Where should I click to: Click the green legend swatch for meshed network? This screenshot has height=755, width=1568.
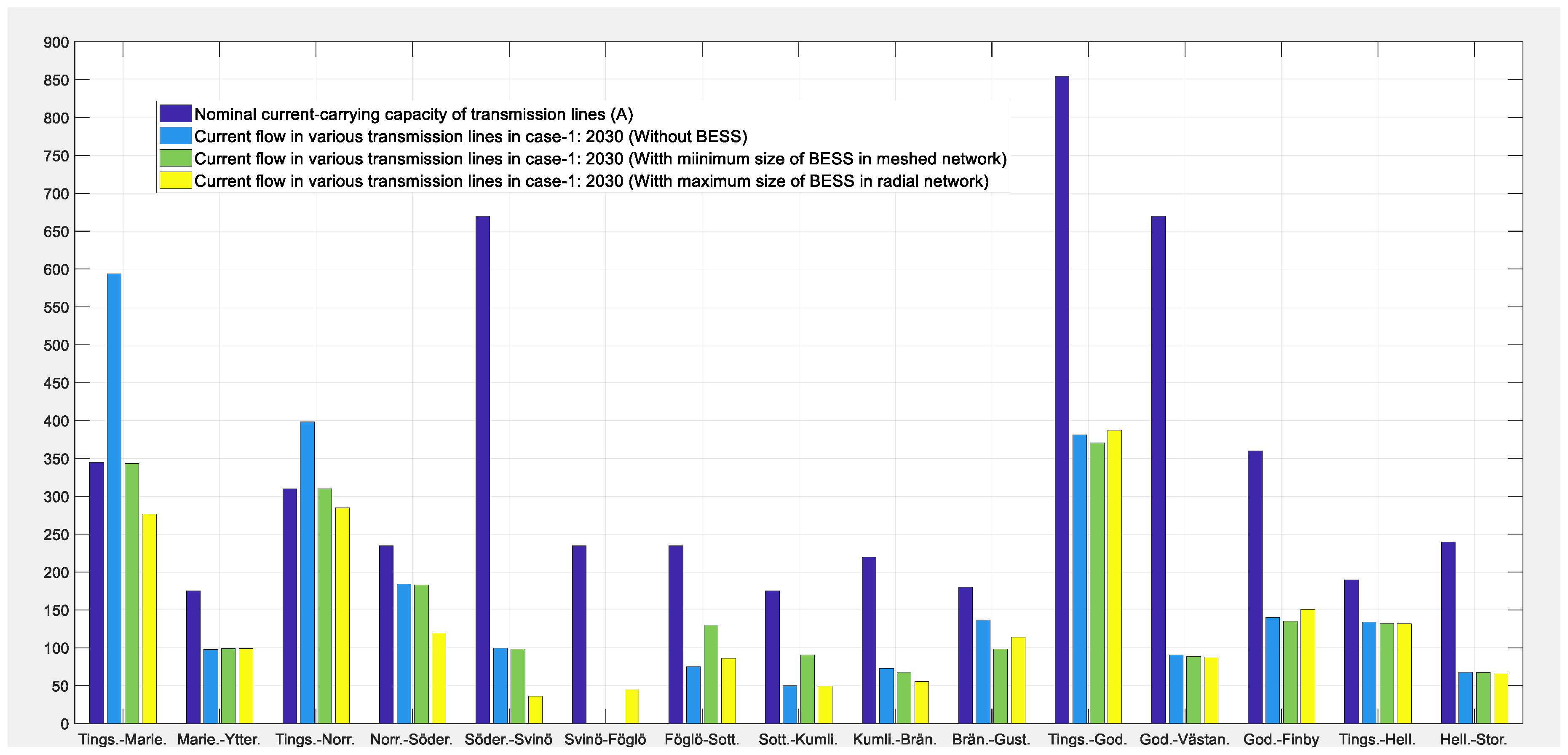click(175, 158)
